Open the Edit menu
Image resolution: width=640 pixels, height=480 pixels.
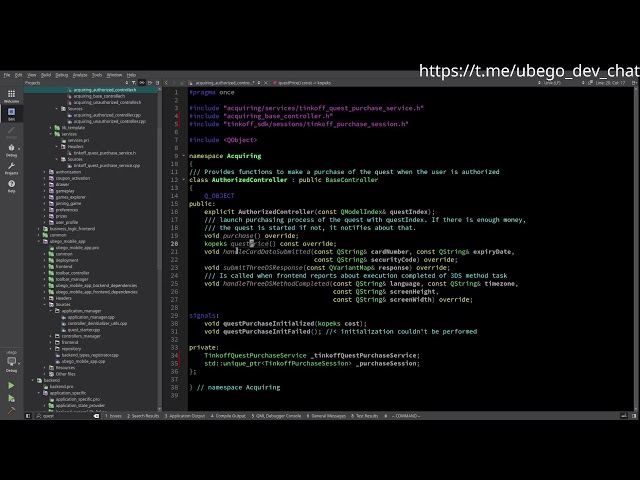point(19,75)
